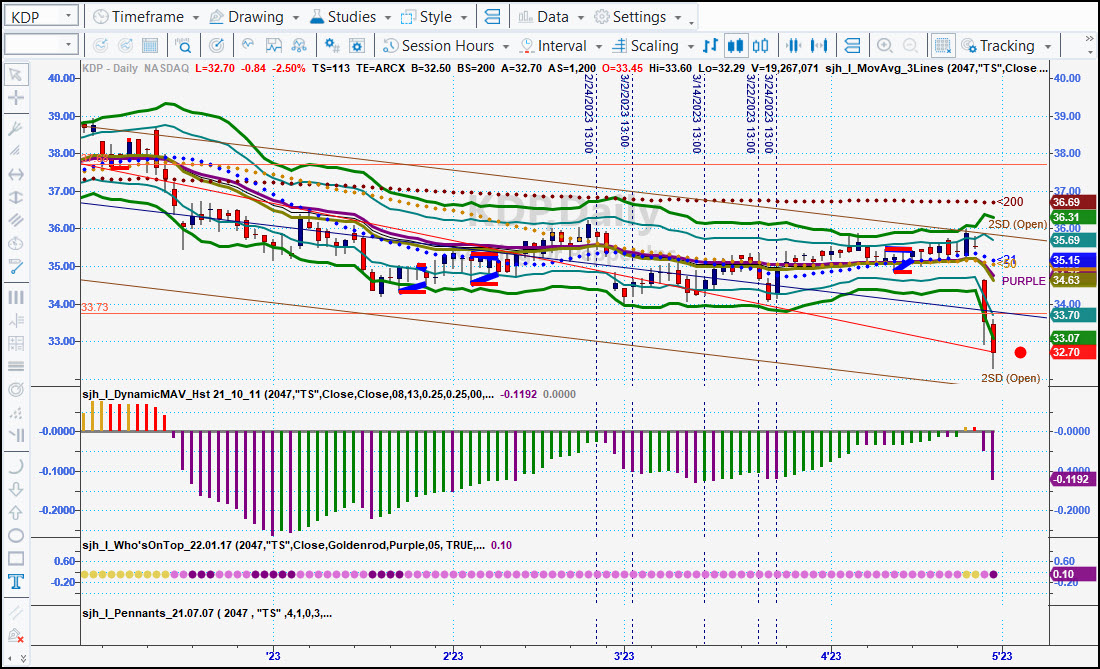Switch chart to hollow candlestick style
The width and height of the screenshot is (1100, 669).
click(760, 46)
